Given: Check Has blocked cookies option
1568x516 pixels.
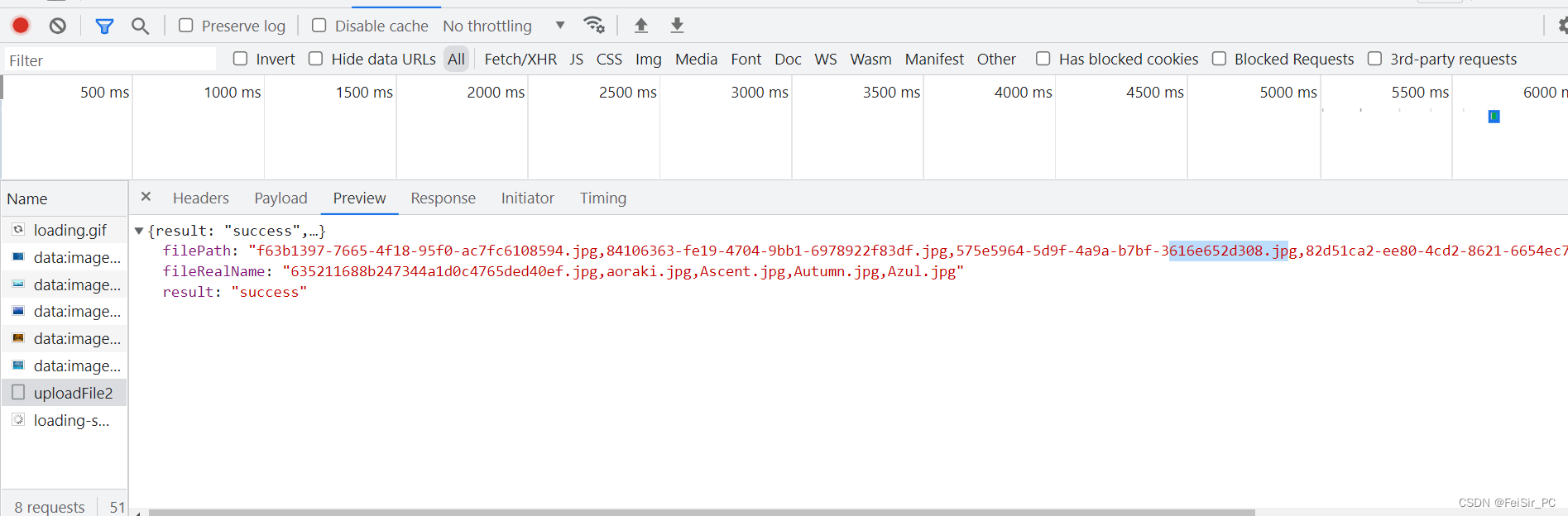Looking at the screenshot, I should (x=1043, y=59).
